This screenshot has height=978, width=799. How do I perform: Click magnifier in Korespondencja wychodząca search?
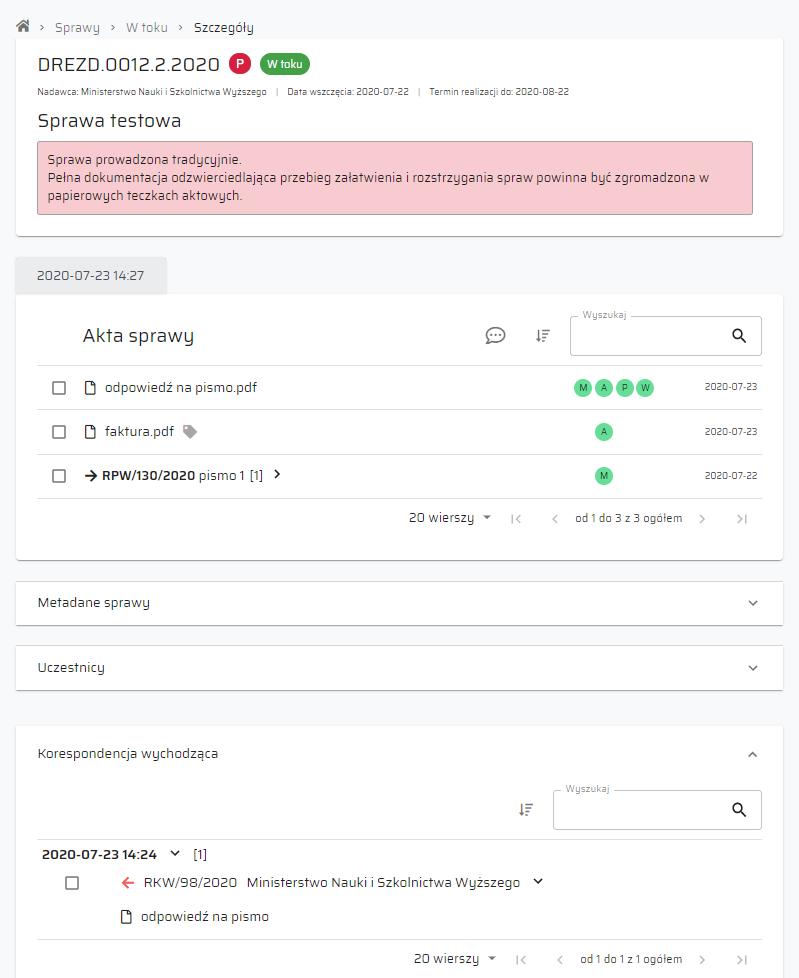coord(739,810)
